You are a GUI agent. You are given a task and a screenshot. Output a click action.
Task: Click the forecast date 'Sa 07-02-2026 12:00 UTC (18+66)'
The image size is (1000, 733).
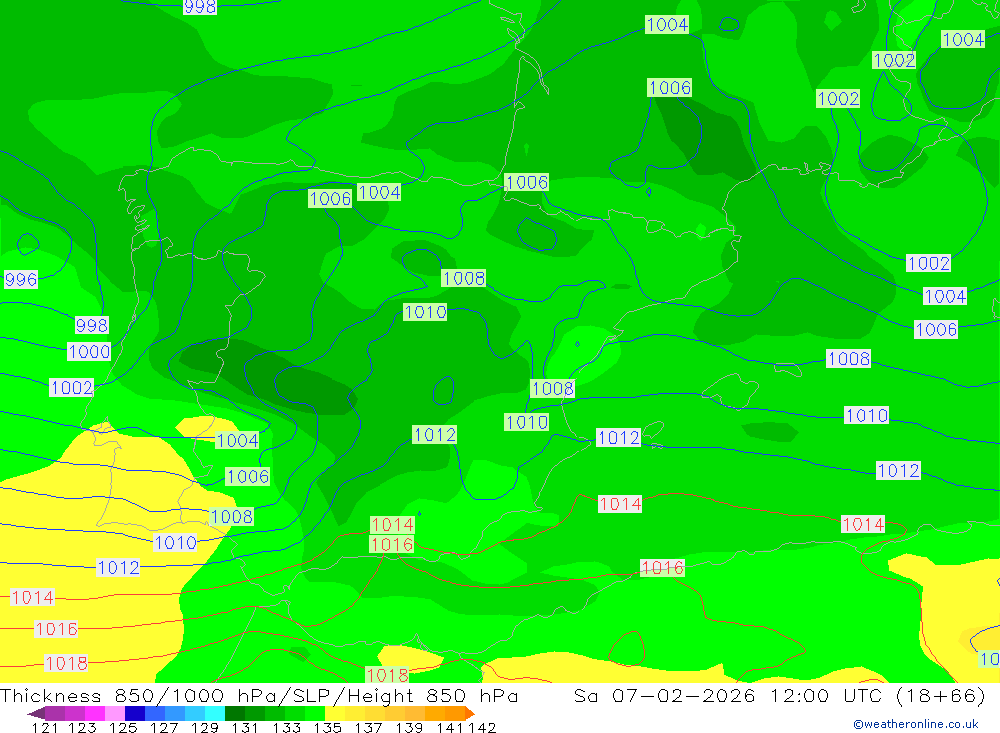coord(779,695)
